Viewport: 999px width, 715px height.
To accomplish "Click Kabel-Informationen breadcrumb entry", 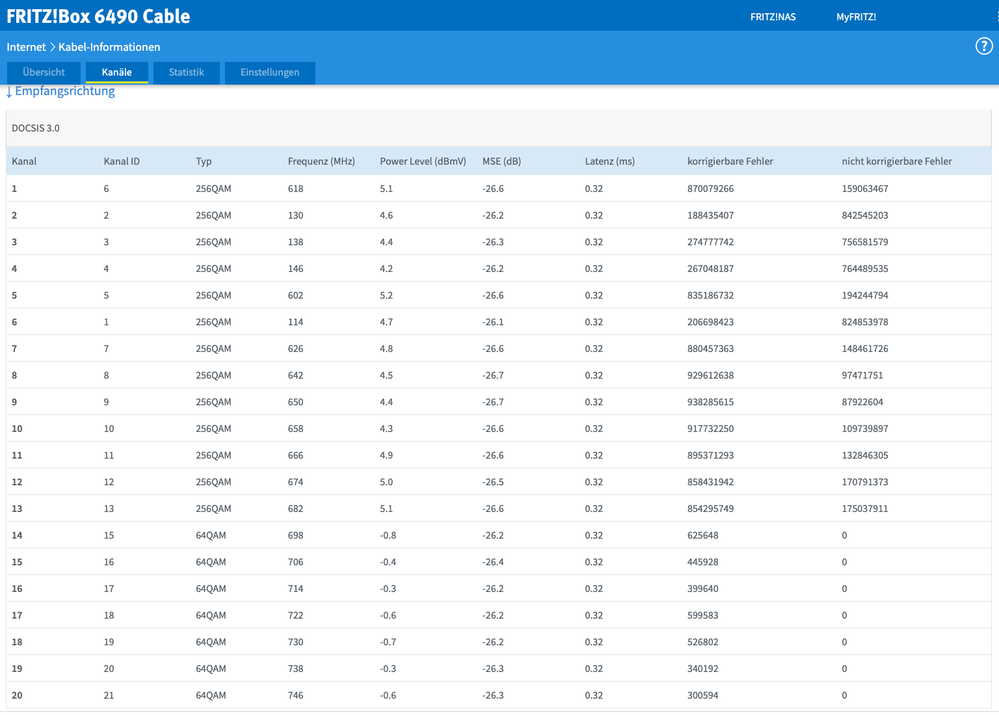I will point(109,47).
